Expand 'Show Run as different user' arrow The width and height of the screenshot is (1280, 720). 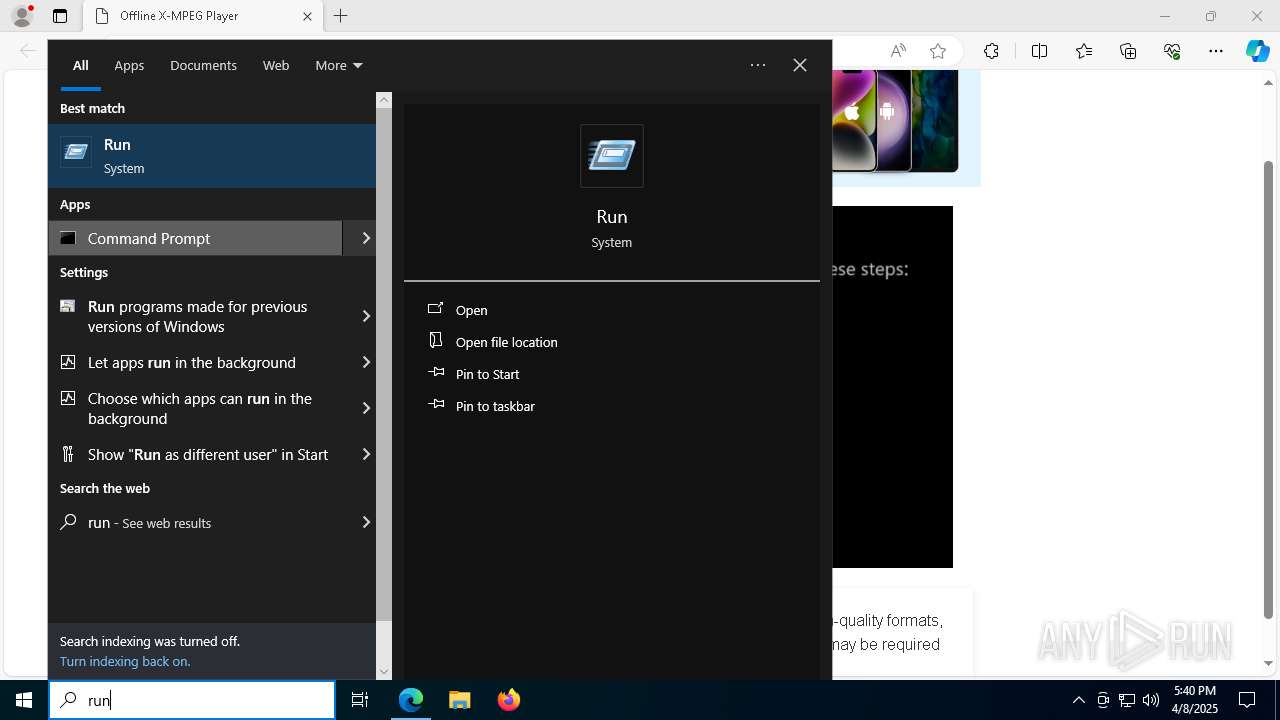tap(366, 454)
